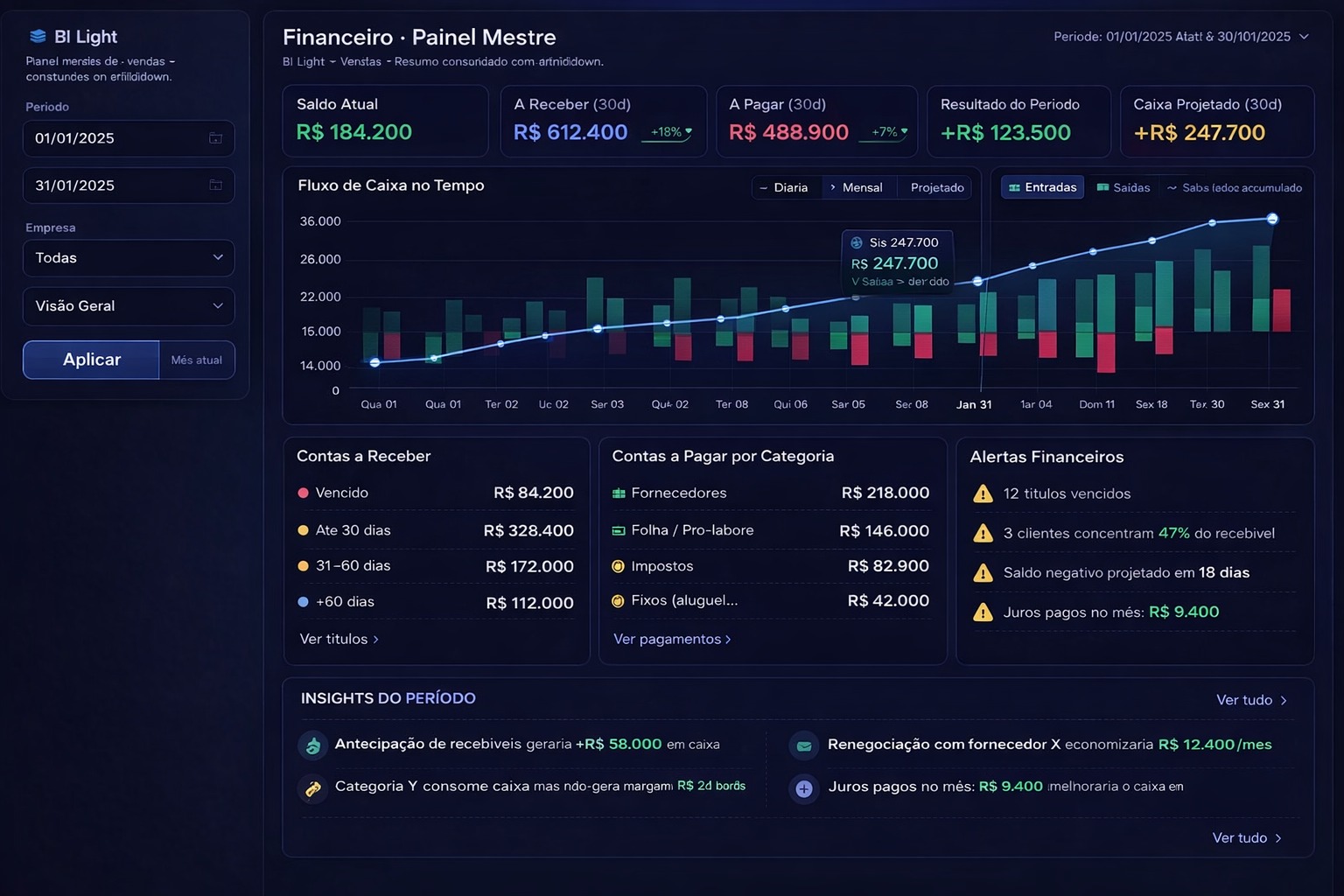Viewport: 1344px width, 896px height.
Task: Open Resultado do Periodo card
Action: [x=1018, y=121]
